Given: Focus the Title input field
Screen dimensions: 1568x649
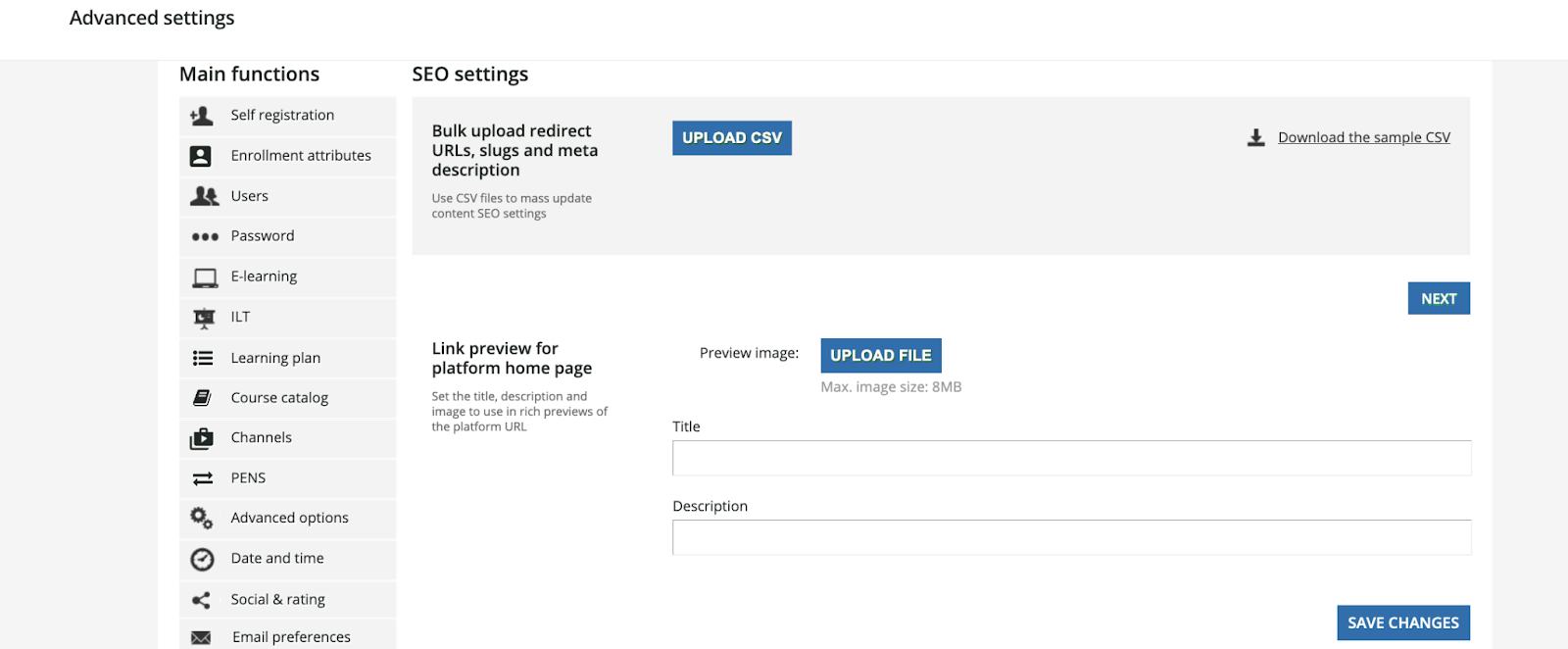Looking at the screenshot, I should (x=1071, y=458).
